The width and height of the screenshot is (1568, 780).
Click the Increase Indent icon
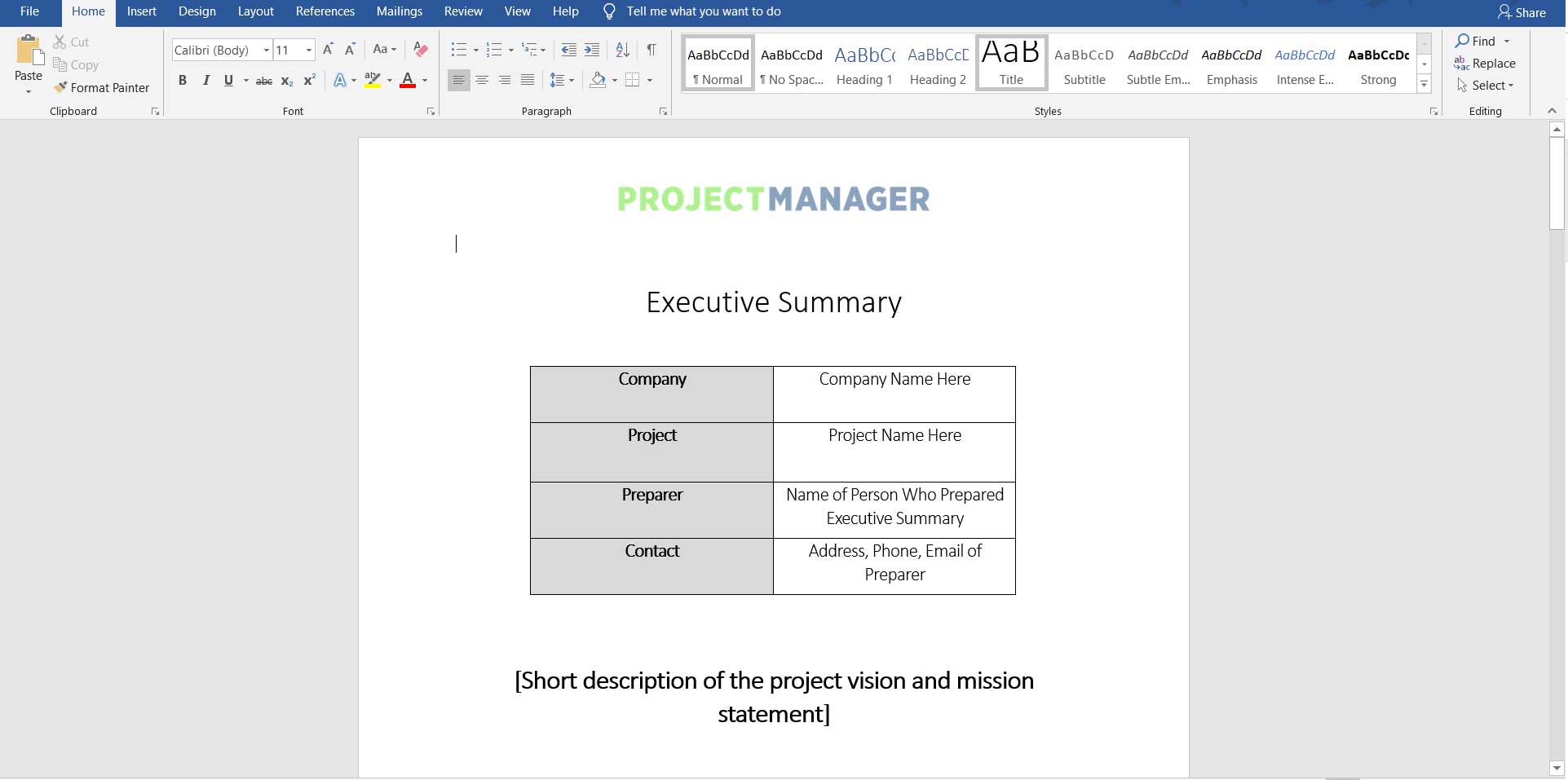pyautogui.click(x=592, y=50)
